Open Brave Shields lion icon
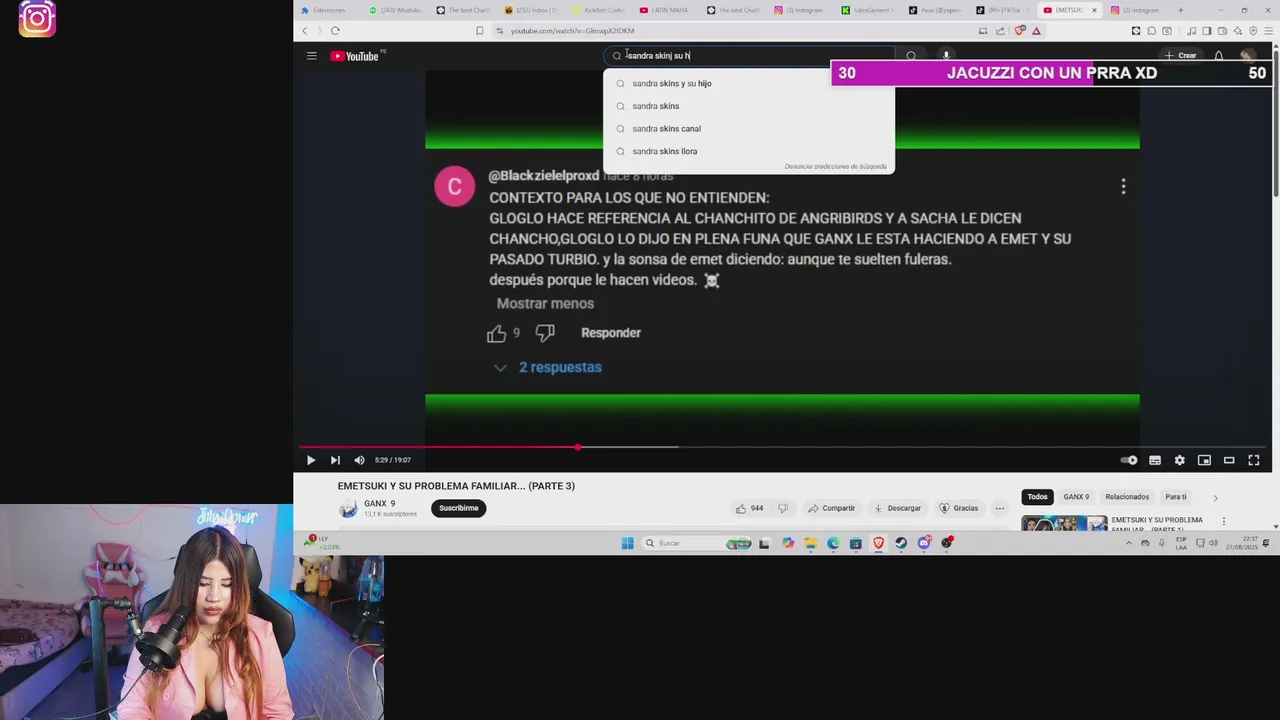The image size is (1280, 720). (x=1019, y=31)
